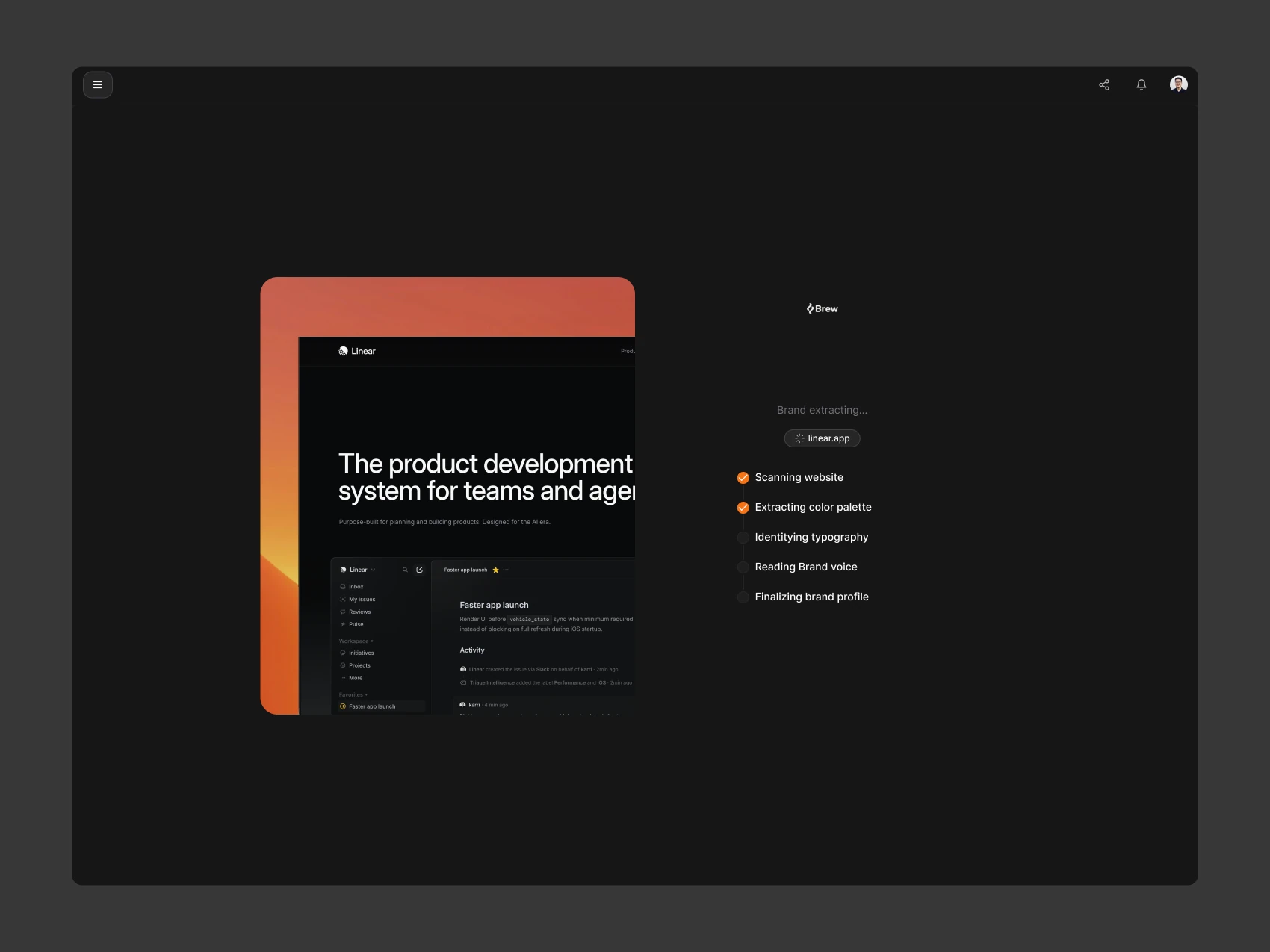Expand the Linear workspace dropdown in preview
1270x952 pixels.
tap(358, 570)
